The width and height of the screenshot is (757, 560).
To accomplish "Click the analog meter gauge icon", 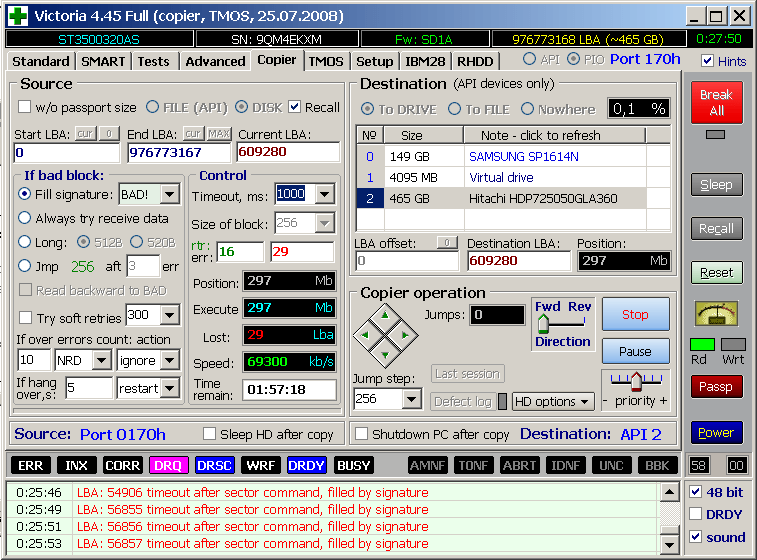I will click(716, 313).
